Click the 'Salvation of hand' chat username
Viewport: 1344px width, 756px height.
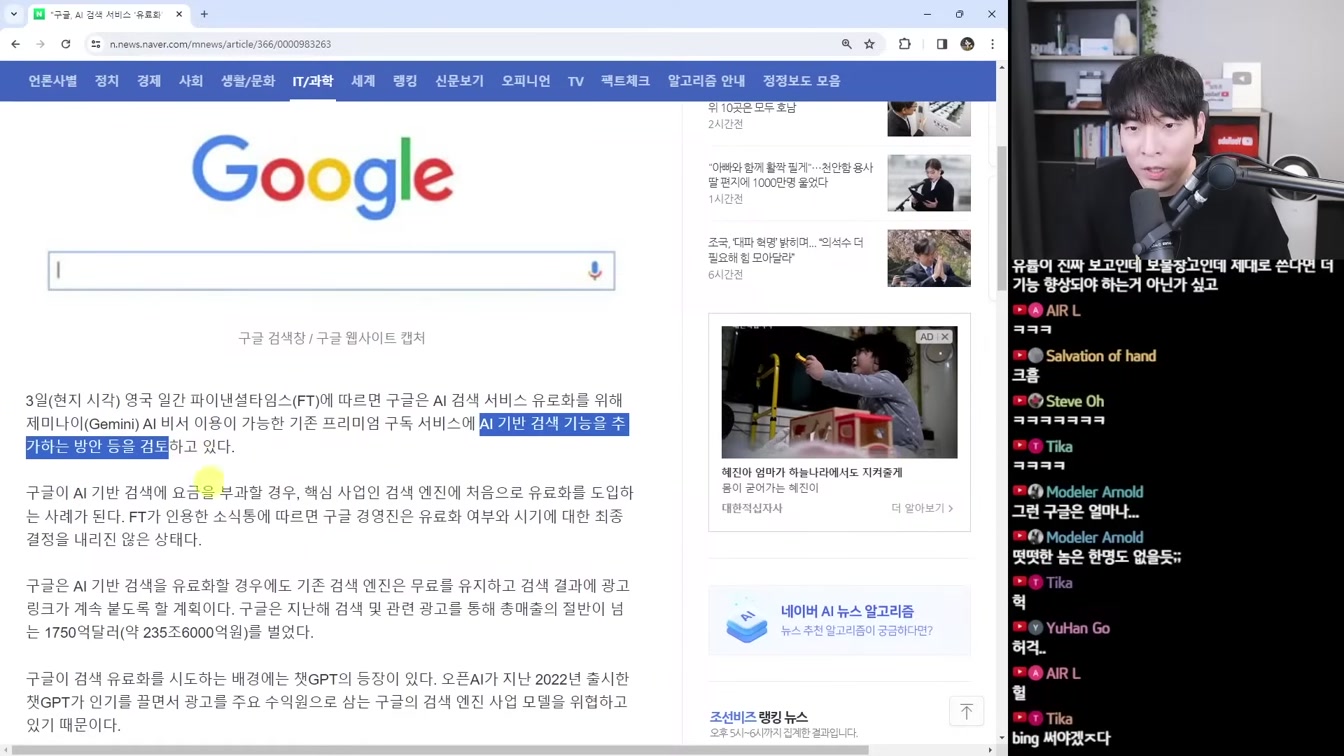coord(1100,356)
